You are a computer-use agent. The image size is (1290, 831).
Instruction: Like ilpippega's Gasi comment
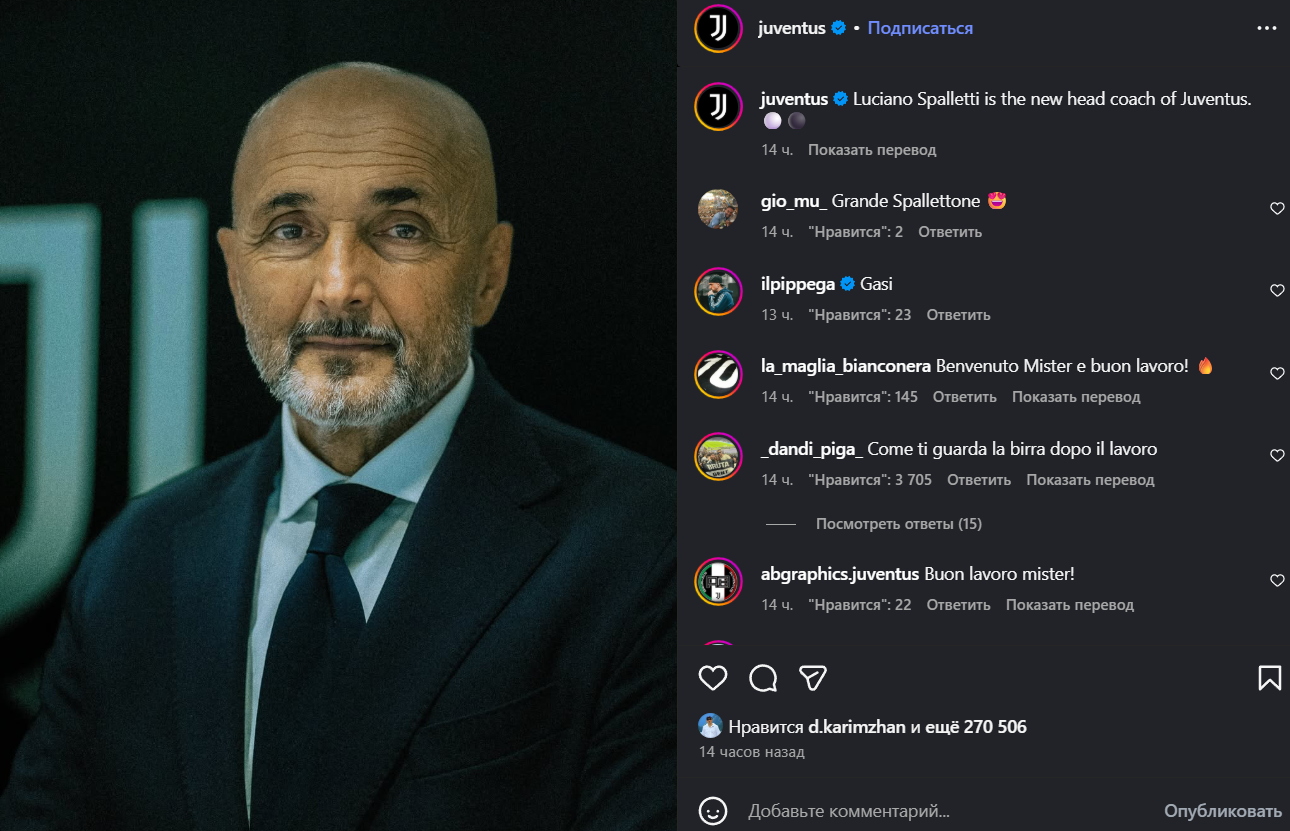[1276, 291]
